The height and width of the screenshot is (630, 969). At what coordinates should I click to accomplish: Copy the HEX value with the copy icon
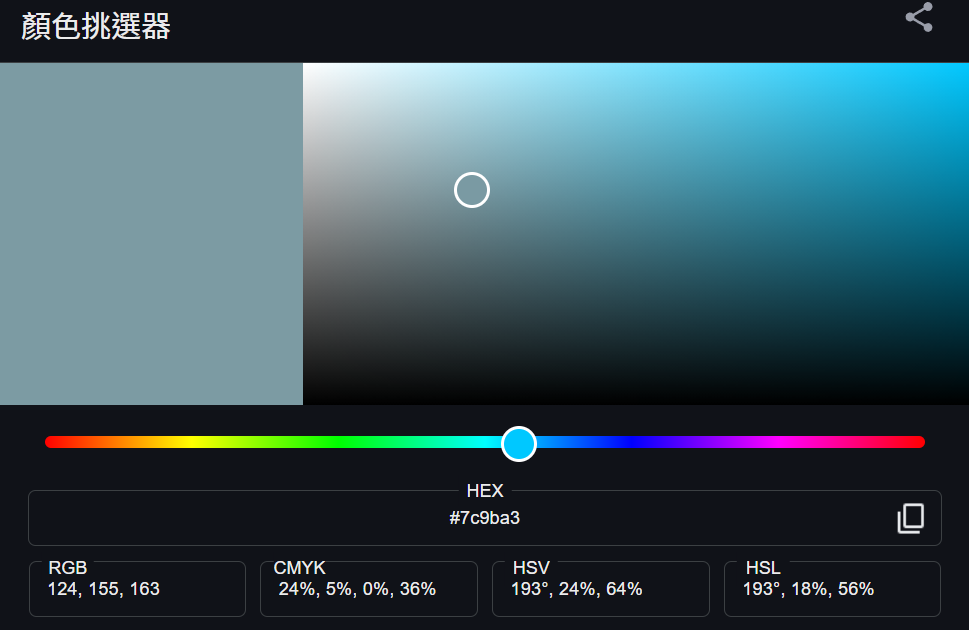(910, 518)
